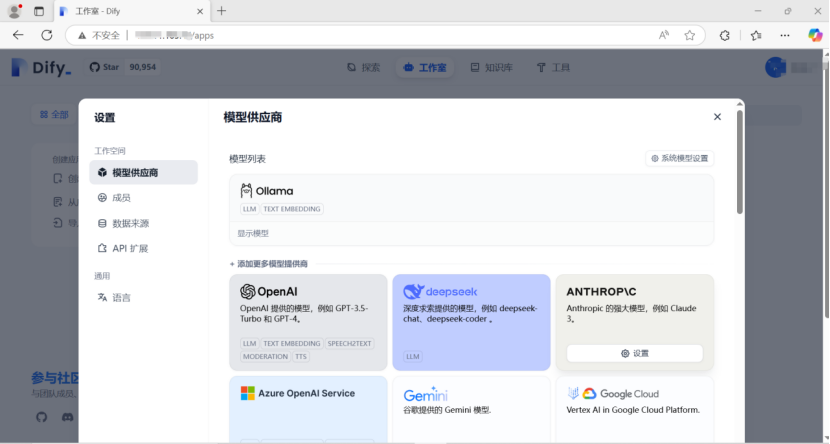This screenshot has width=830, height=444.
Task: Click the Ollama llama logo icon
Action: pos(246,191)
